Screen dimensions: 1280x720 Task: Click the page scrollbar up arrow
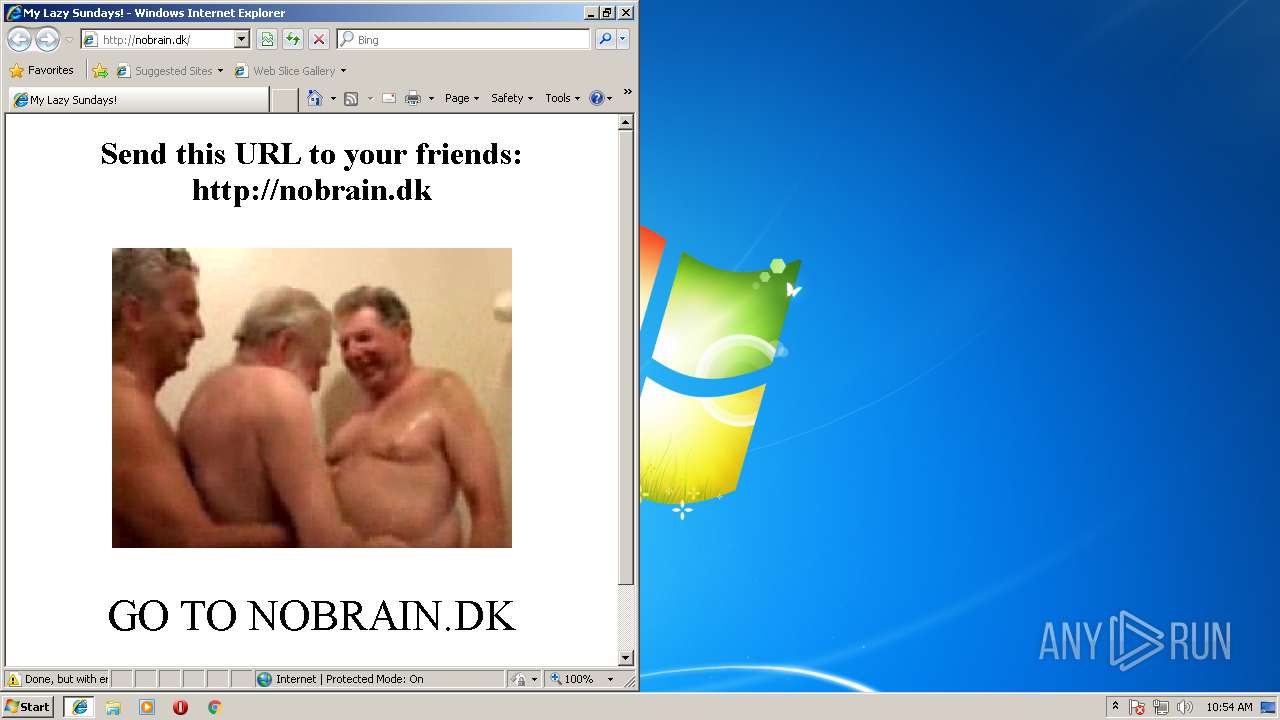626,123
